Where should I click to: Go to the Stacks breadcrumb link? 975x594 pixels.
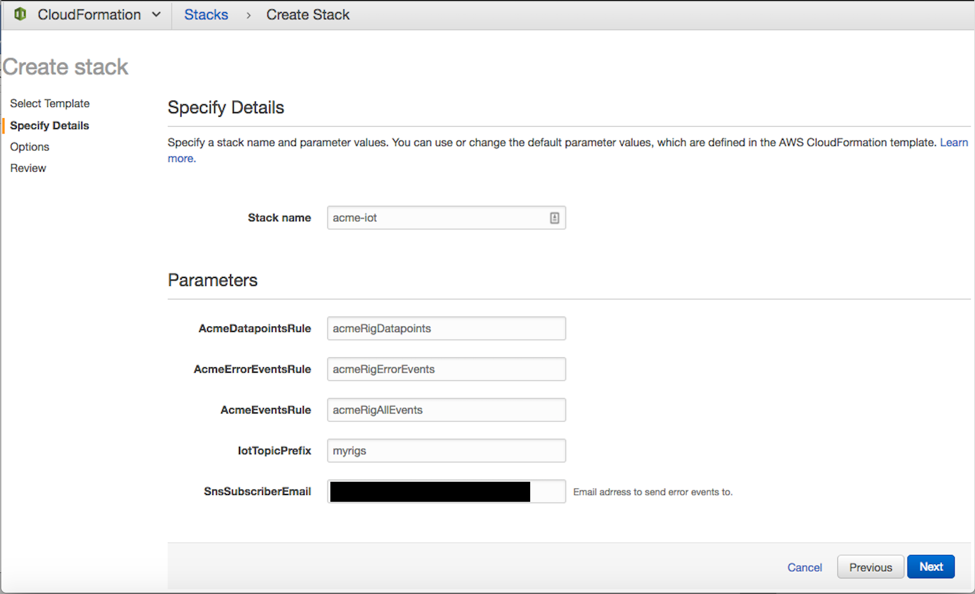click(206, 15)
